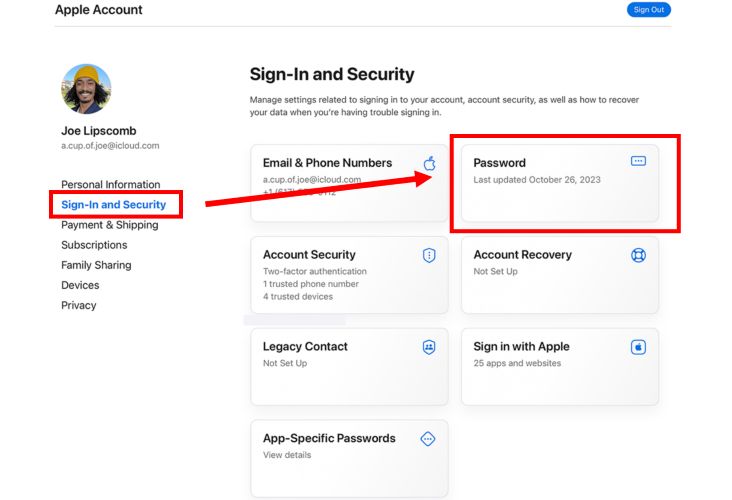Image resolution: width=732 pixels, height=500 pixels.
Task: Navigate to Family Sharing
Action: click(x=96, y=265)
